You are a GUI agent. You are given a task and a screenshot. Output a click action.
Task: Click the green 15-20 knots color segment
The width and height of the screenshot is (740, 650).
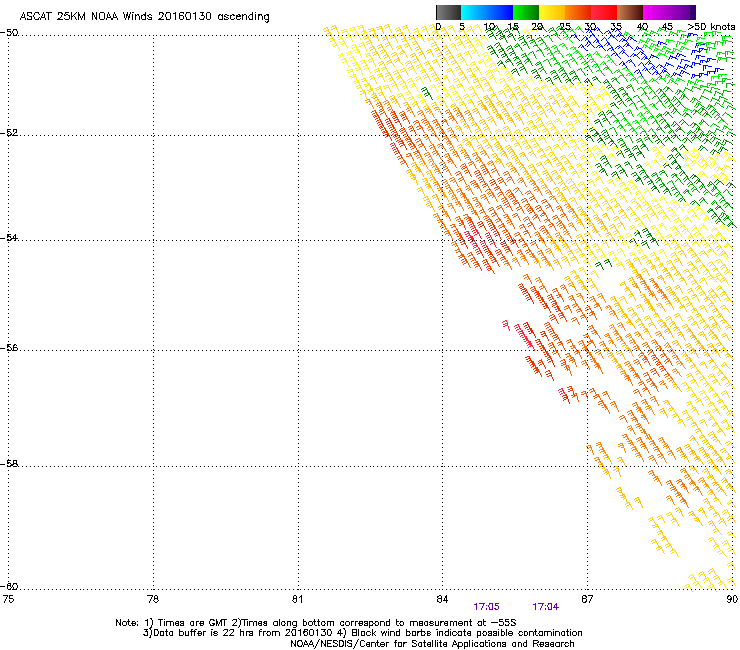tap(526, 12)
